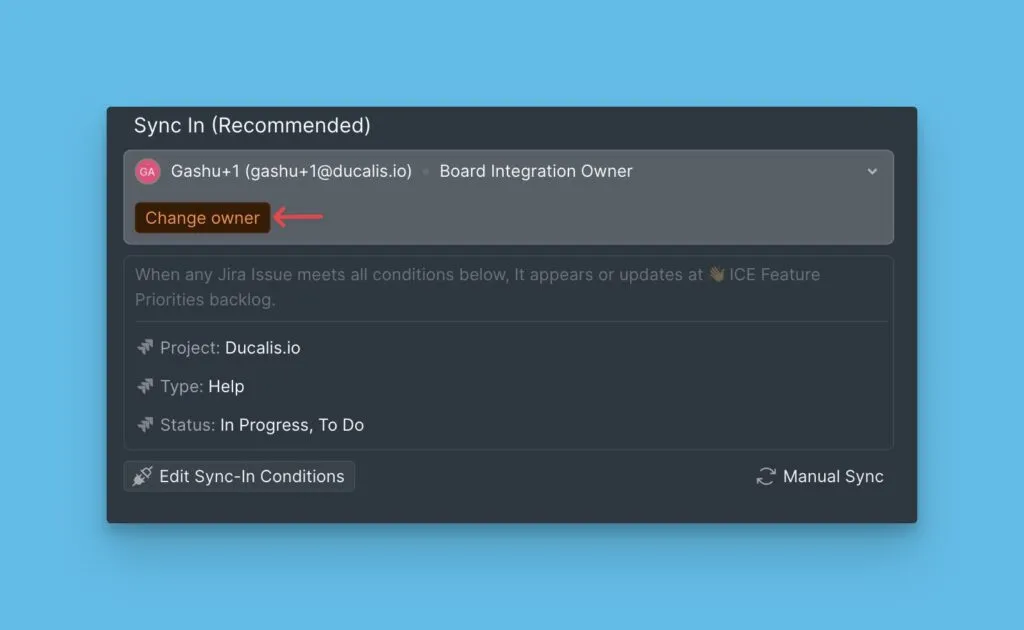Click the Ducalis.io project value

coord(262,348)
